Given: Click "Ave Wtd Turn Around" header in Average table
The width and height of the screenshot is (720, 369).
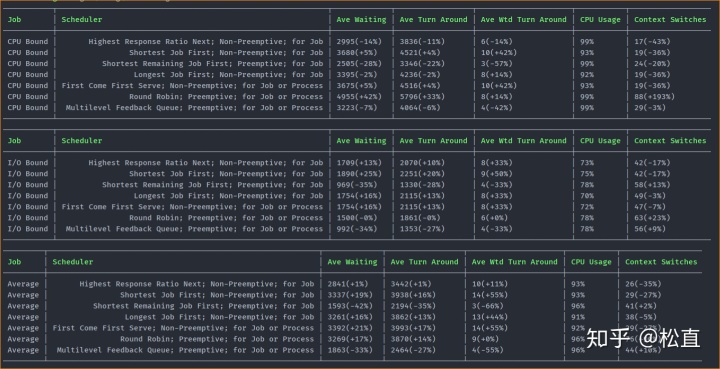Looking at the screenshot, I should point(515,262).
